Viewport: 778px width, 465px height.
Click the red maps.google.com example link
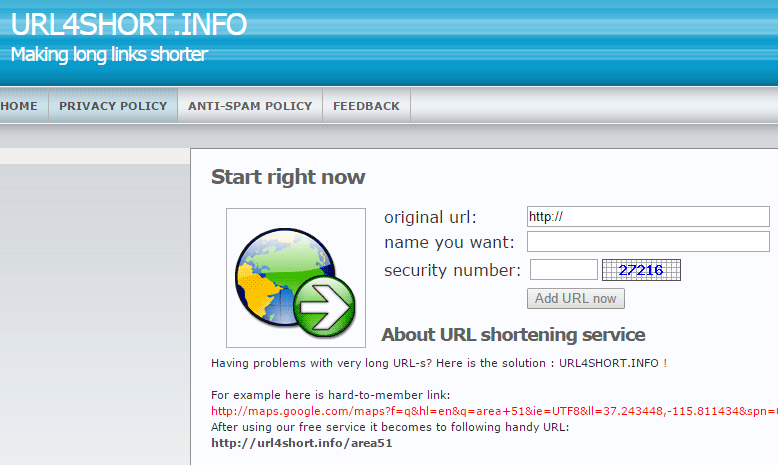pyautogui.click(x=494, y=411)
